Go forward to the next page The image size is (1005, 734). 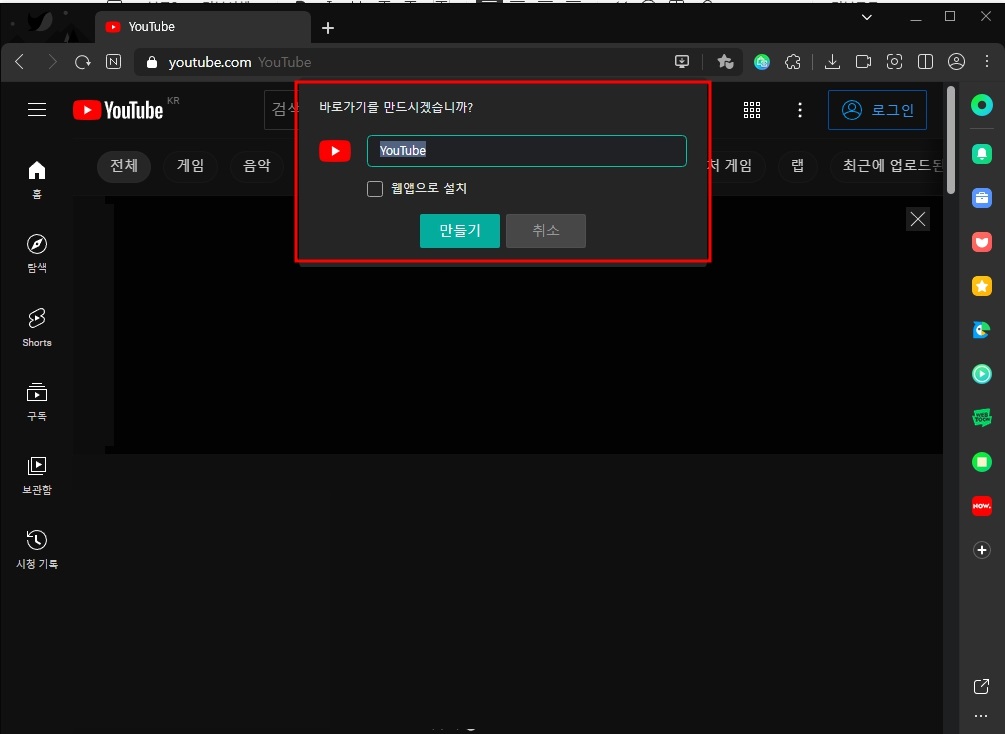tap(52, 62)
